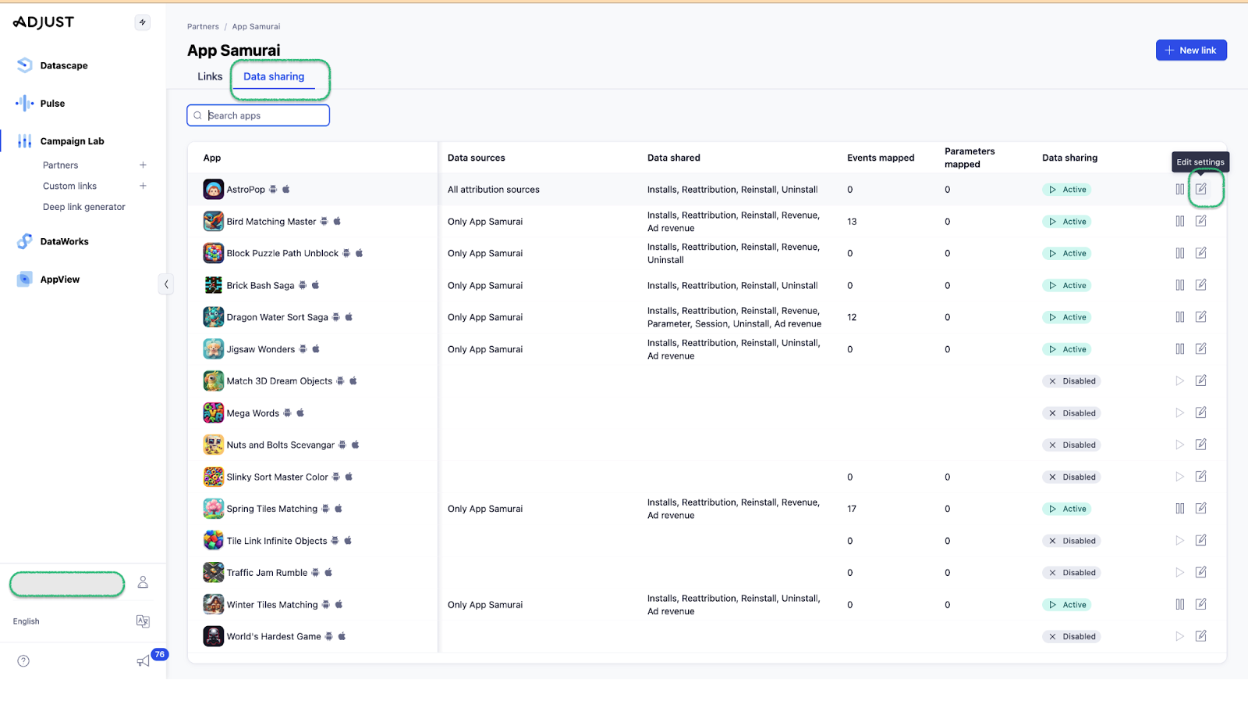
Task: Pause data sharing for Bird Matching Master
Action: (1180, 221)
